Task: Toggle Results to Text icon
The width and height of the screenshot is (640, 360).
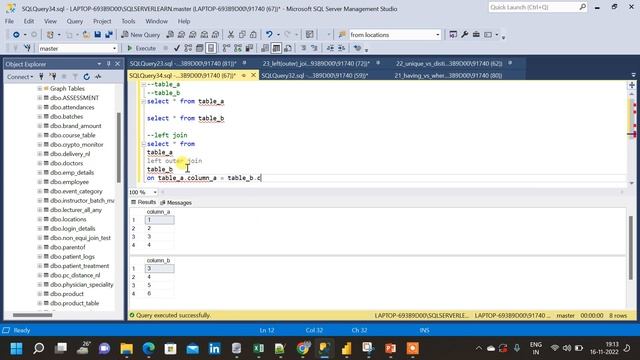Action: (x=265, y=48)
